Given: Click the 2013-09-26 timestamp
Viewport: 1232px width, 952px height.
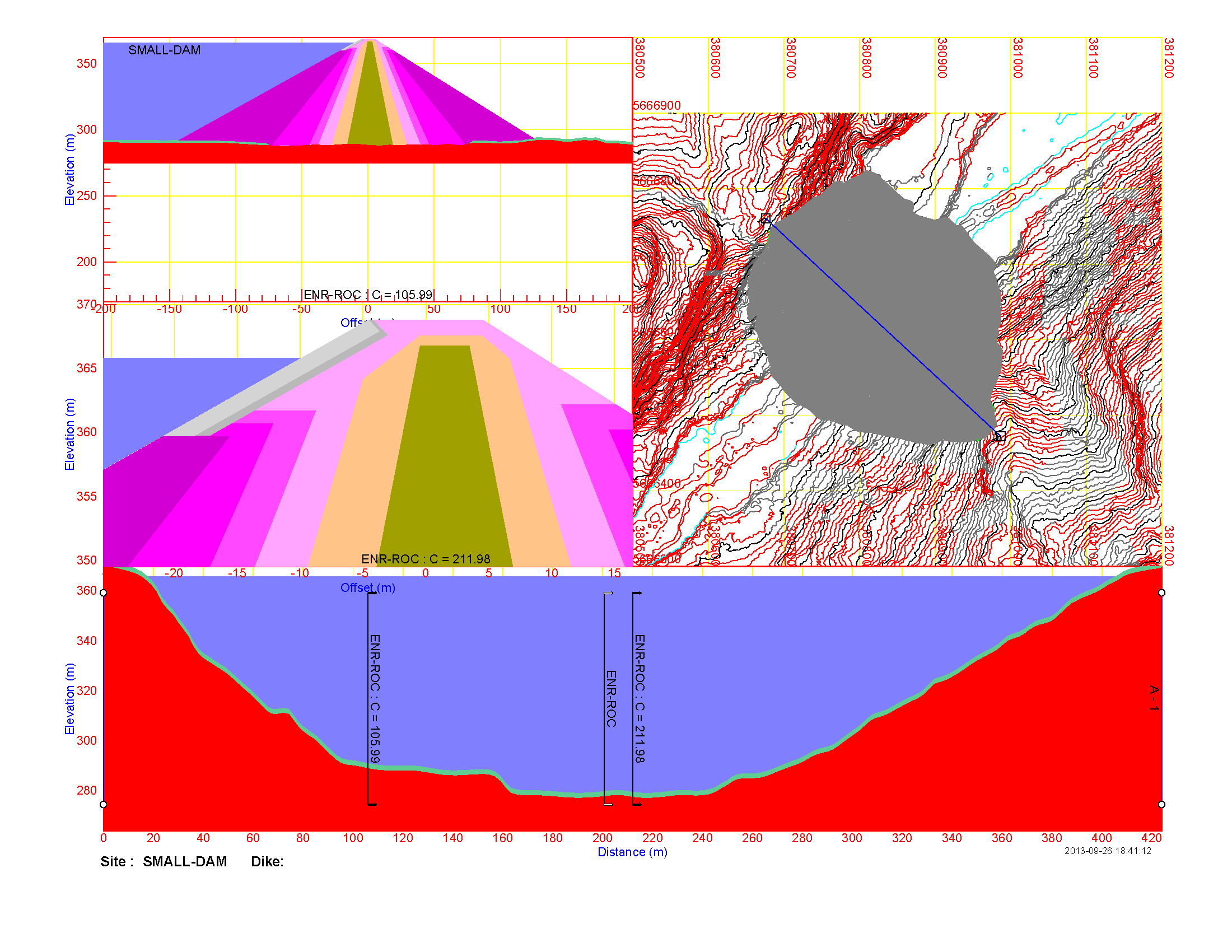Looking at the screenshot, I should pos(1107,851).
